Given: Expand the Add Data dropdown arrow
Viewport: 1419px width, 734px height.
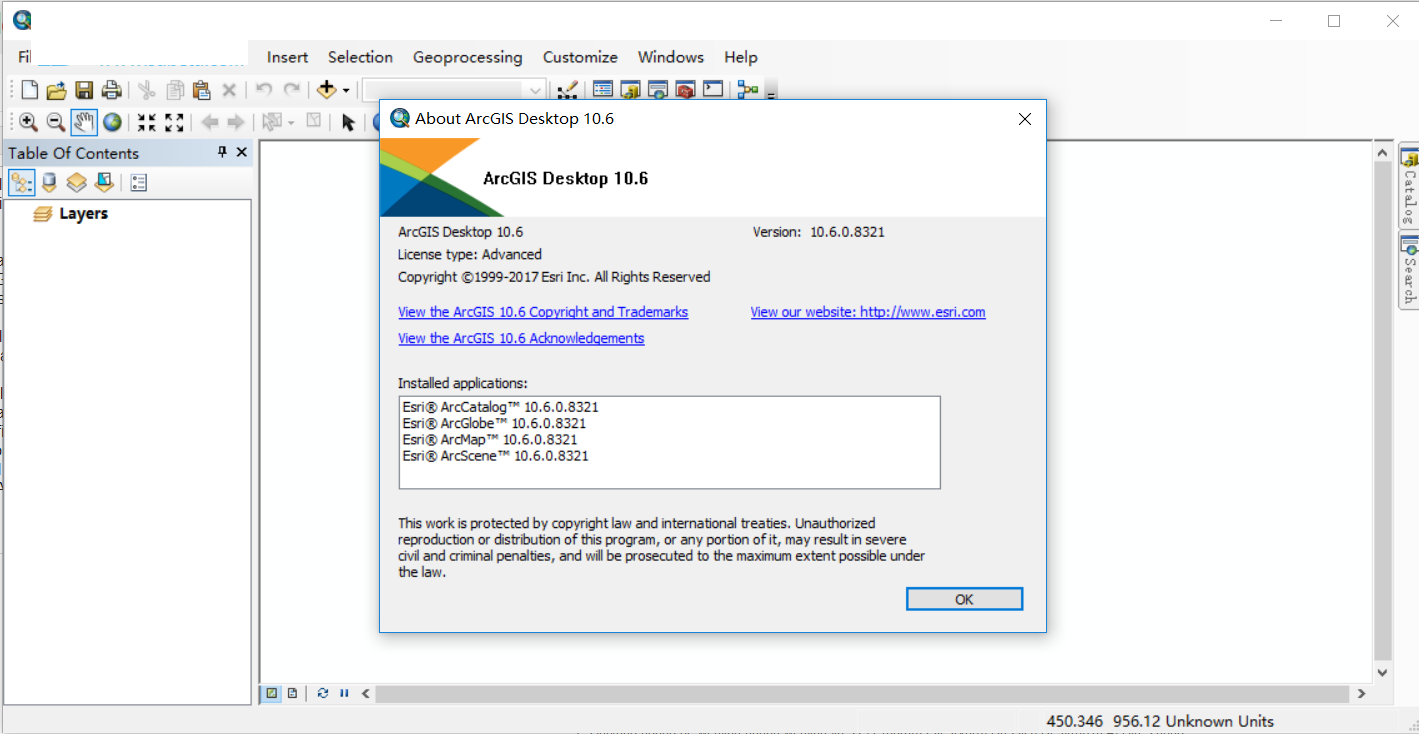Looking at the screenshot, I should pos(346,90).
